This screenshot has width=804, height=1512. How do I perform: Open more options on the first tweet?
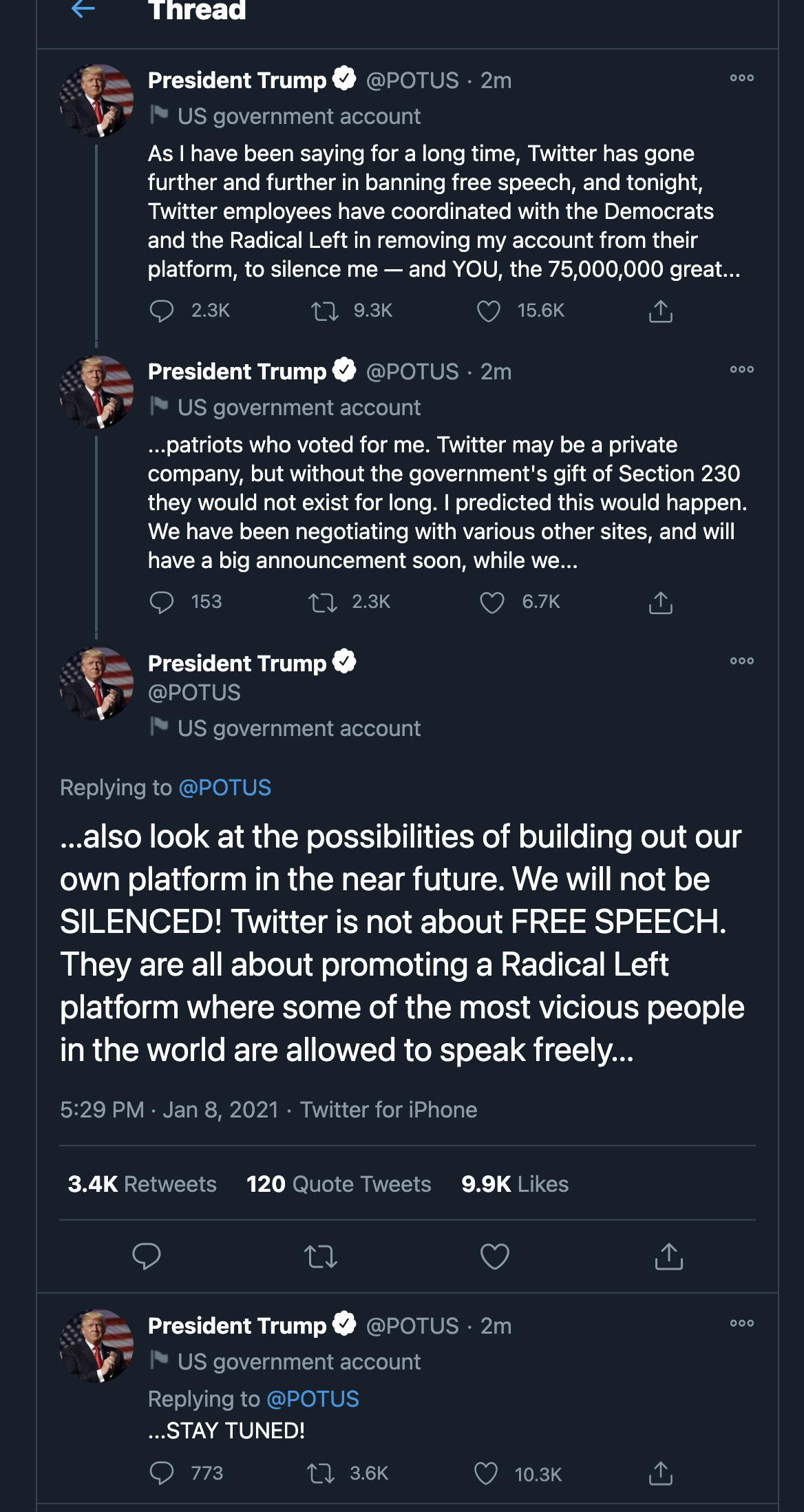tap(741, 78)
